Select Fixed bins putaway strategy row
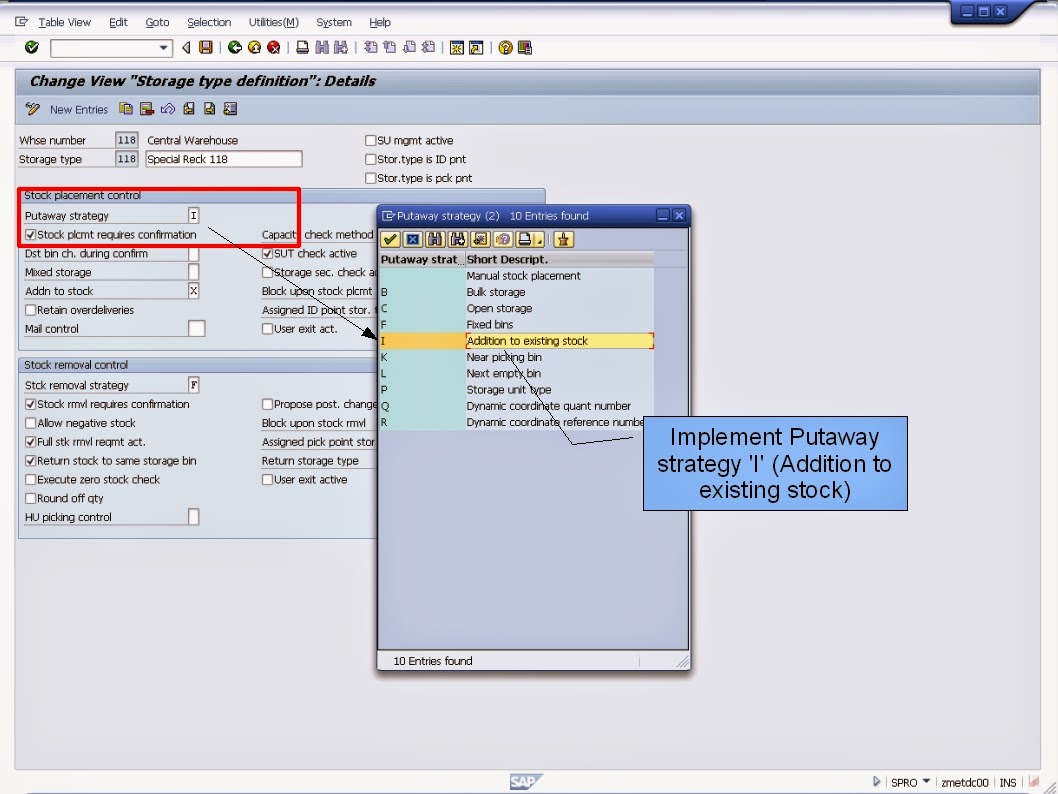 coord(516,324)
